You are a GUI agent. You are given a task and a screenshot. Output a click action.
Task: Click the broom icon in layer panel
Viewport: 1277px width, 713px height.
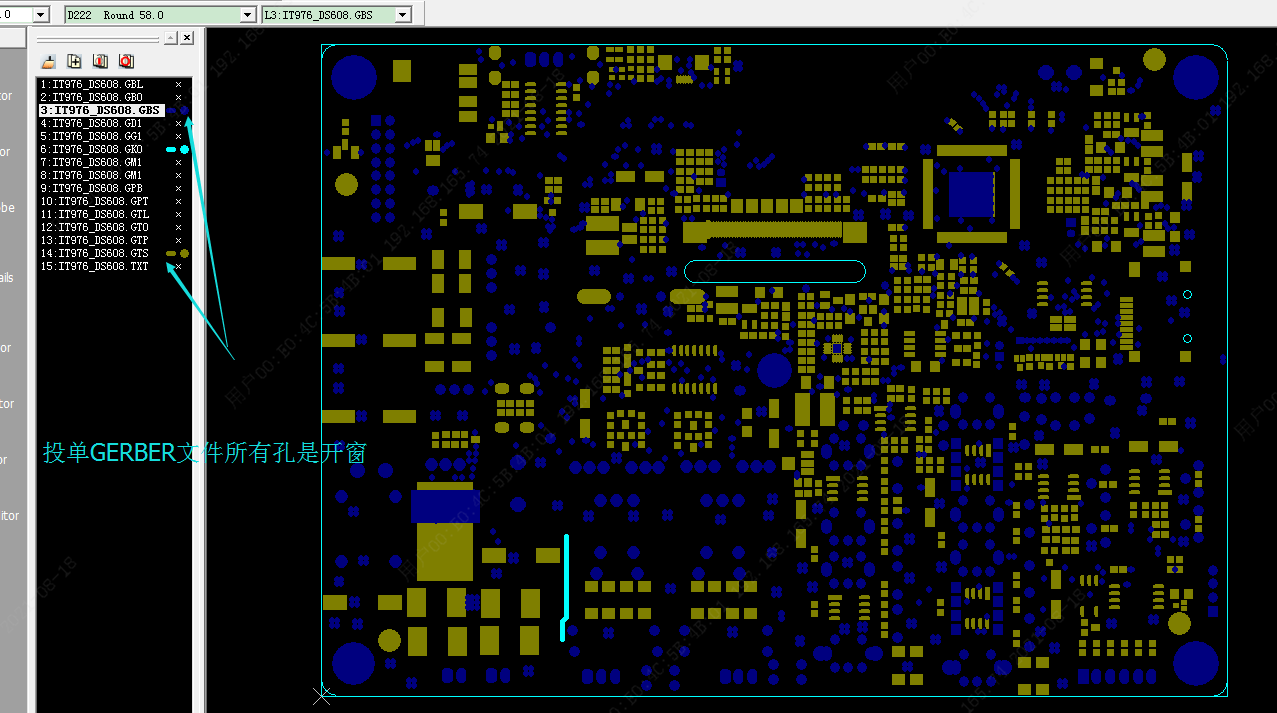coord(48,61)
